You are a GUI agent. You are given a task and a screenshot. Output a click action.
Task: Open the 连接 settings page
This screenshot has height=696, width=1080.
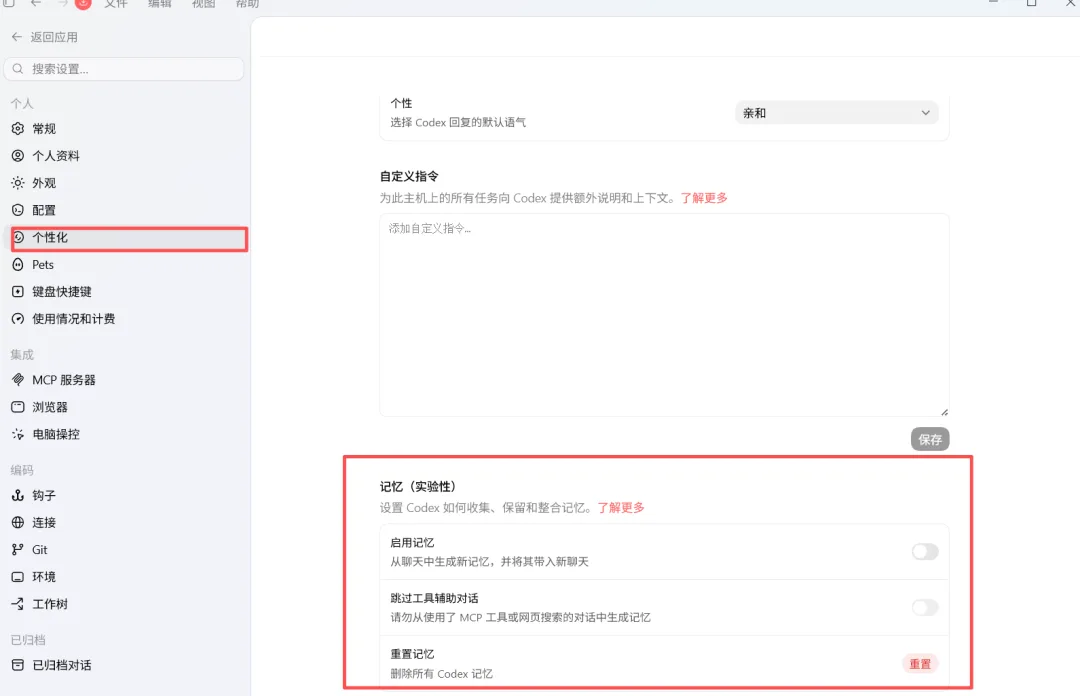tap(125, 522)
